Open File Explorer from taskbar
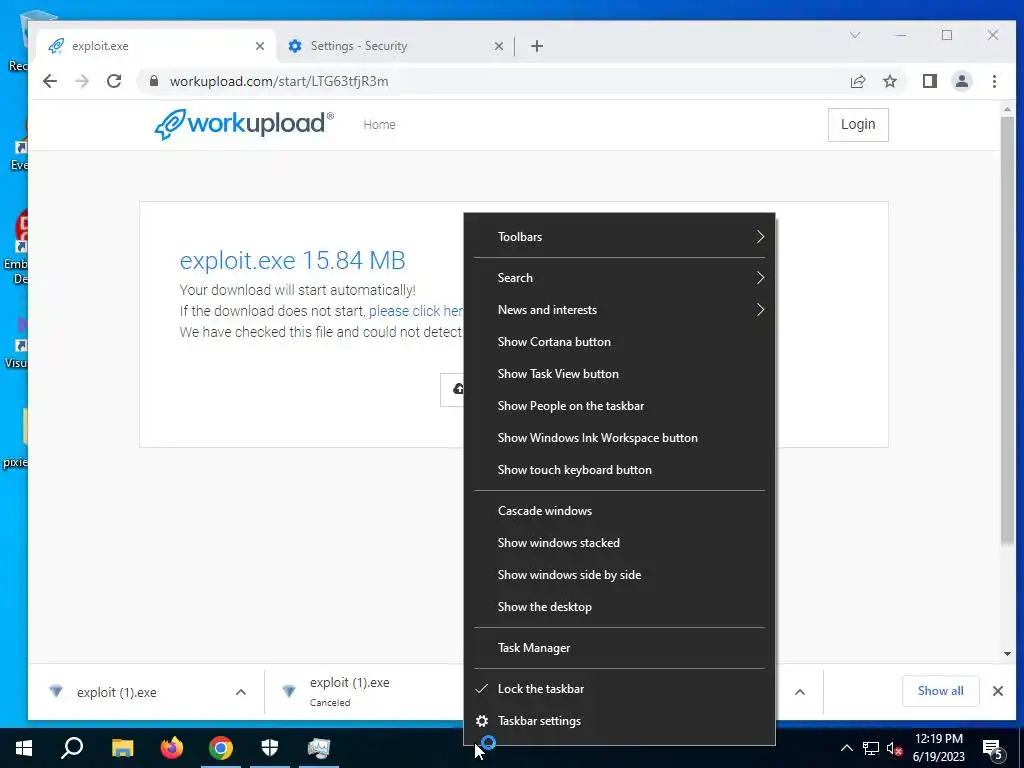Viewport: 1024px width, 768px height. [122, 748]
